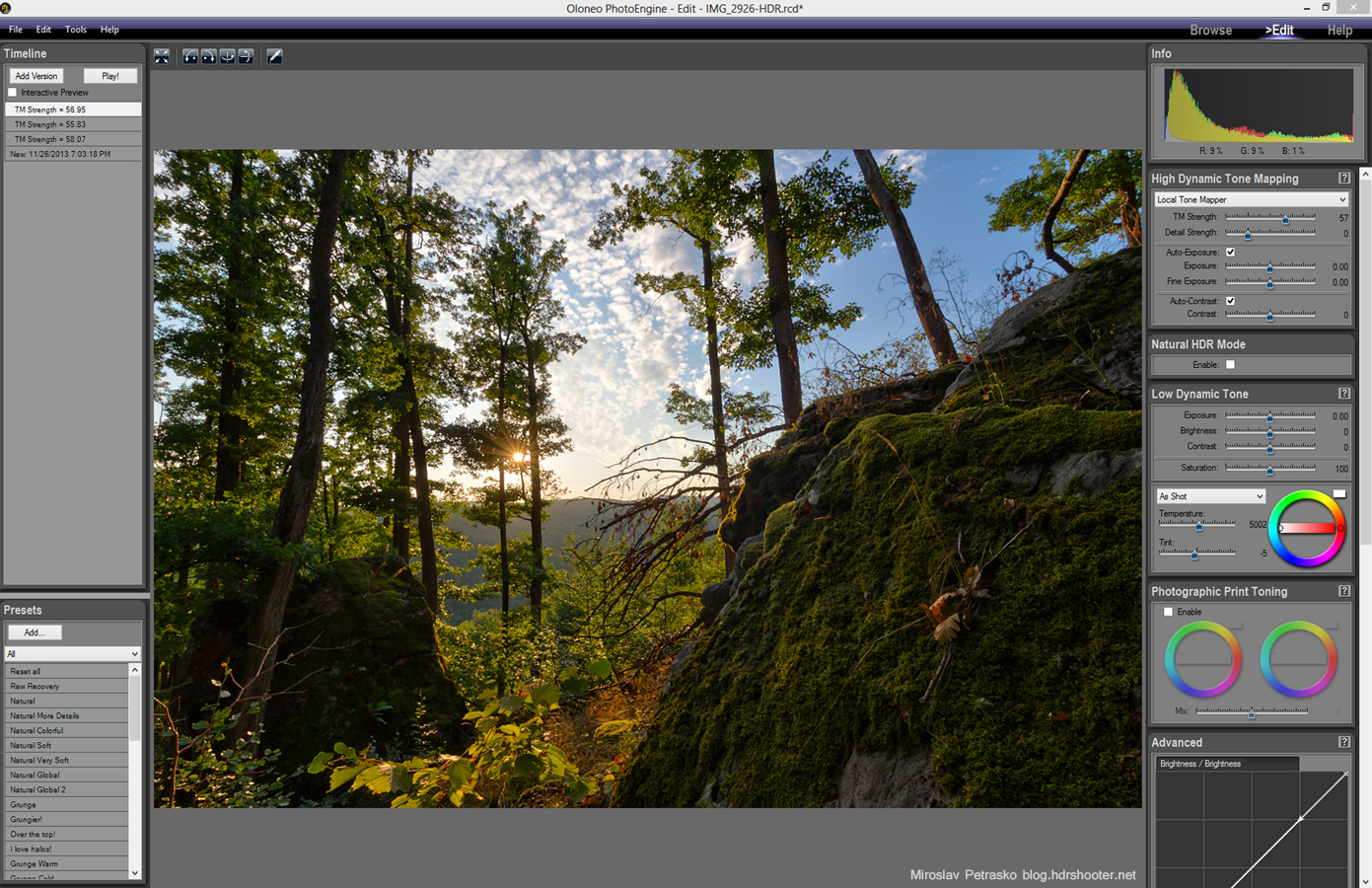Image resolution: width=1372 pixels, height=888 pixels.
Task: Select the eyedropper tool in toolbar
Action: pos(275,56)
